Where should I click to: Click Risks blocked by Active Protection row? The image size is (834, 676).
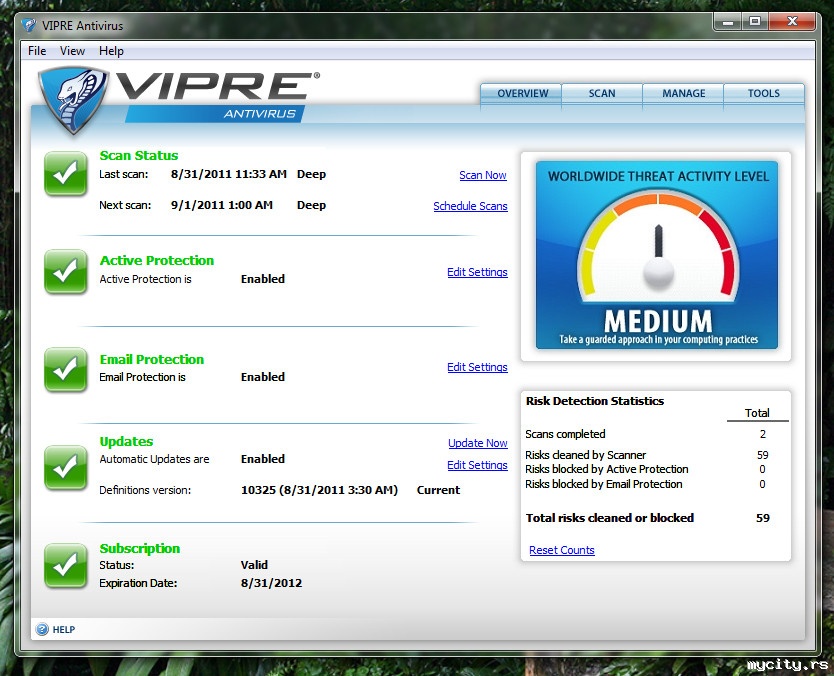(x=646, y=469)
